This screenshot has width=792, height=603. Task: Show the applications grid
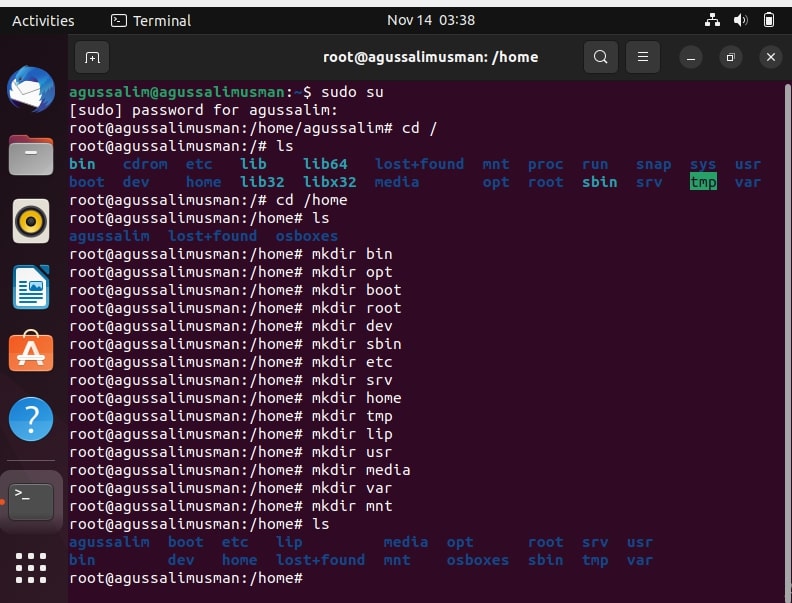click(x=31, y=568)
